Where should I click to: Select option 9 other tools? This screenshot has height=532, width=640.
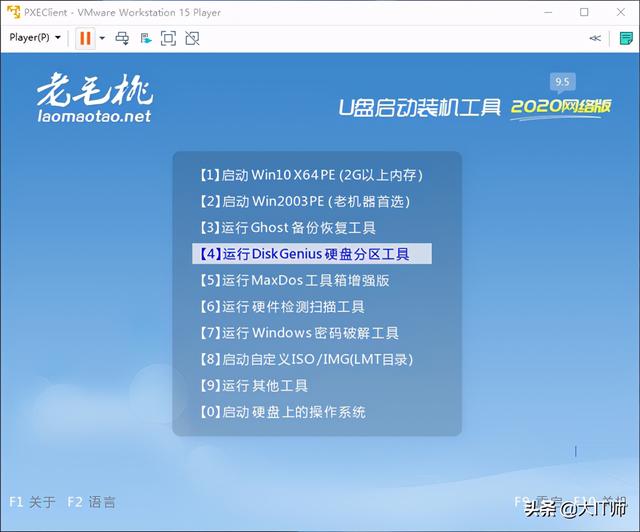click(x=311, y=385)
